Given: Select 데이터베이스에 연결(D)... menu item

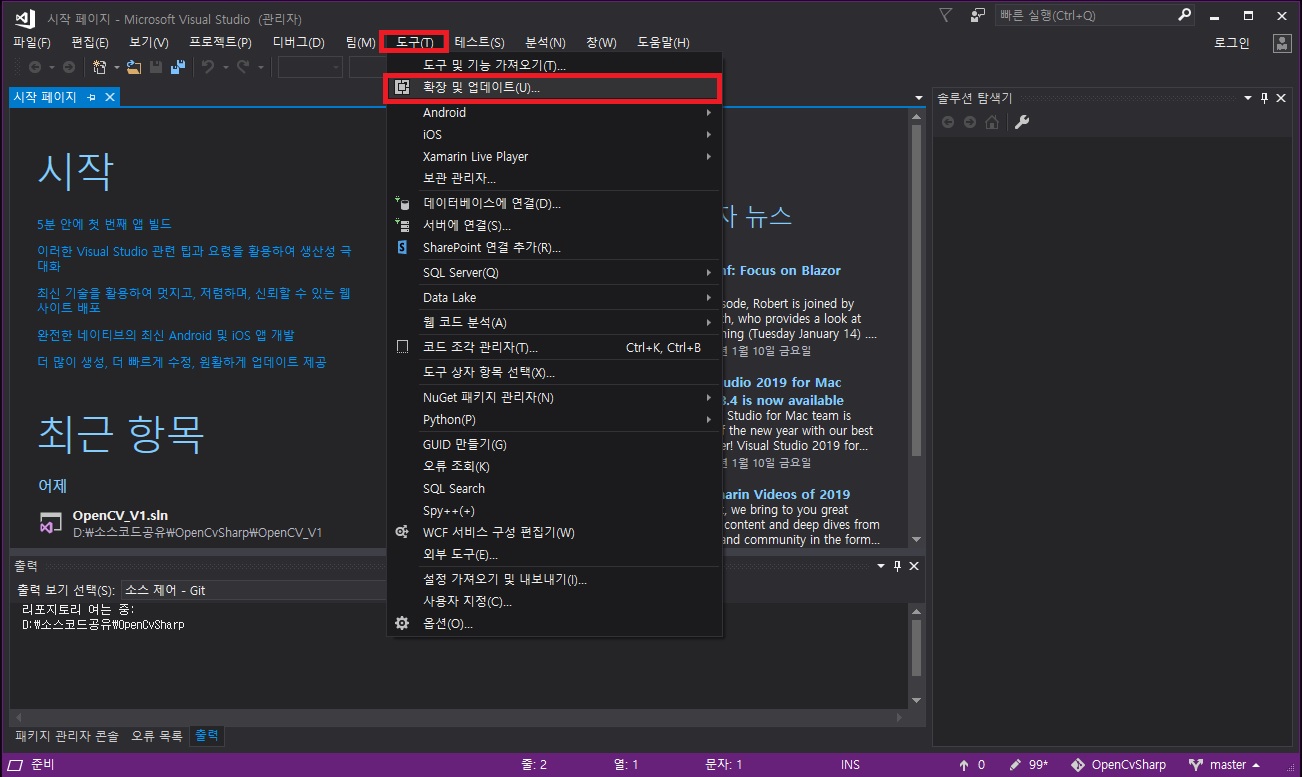Looking at the screenshot, I should click(553, 204).
